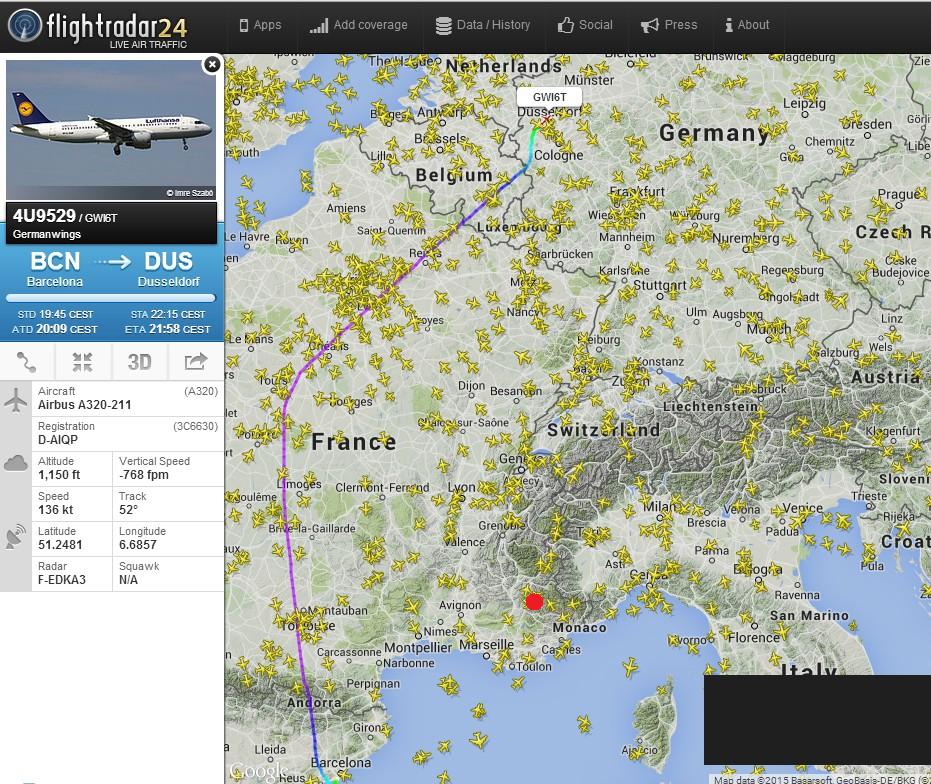This screenshot has width=931, height=784.
Task: Click the latitude value 51.2481
Action: 60,545
